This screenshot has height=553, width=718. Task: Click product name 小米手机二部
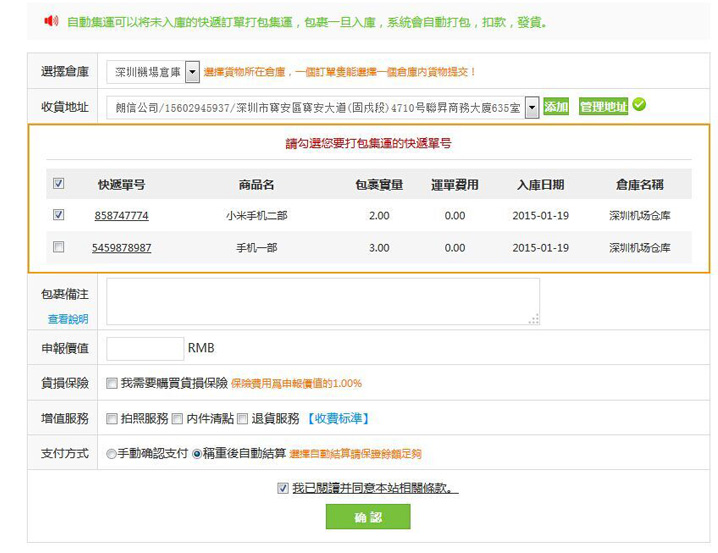[256, 216]
